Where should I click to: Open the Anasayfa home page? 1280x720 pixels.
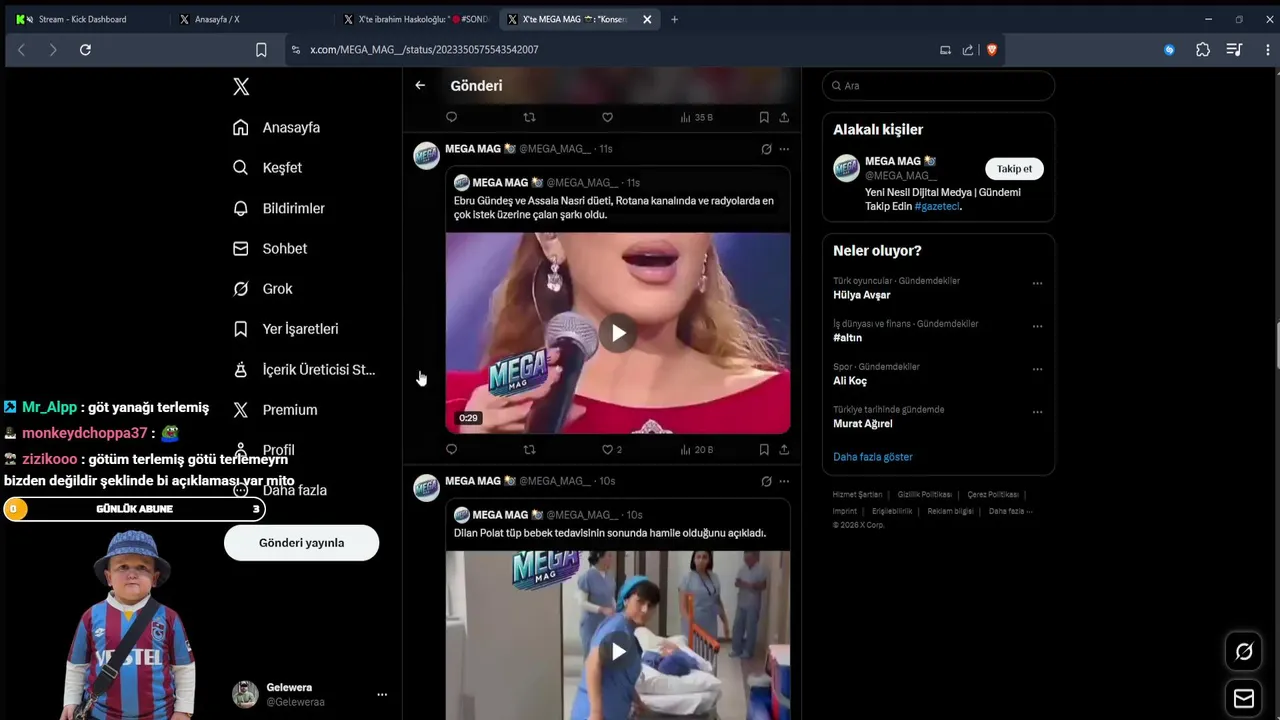(276, 127)
